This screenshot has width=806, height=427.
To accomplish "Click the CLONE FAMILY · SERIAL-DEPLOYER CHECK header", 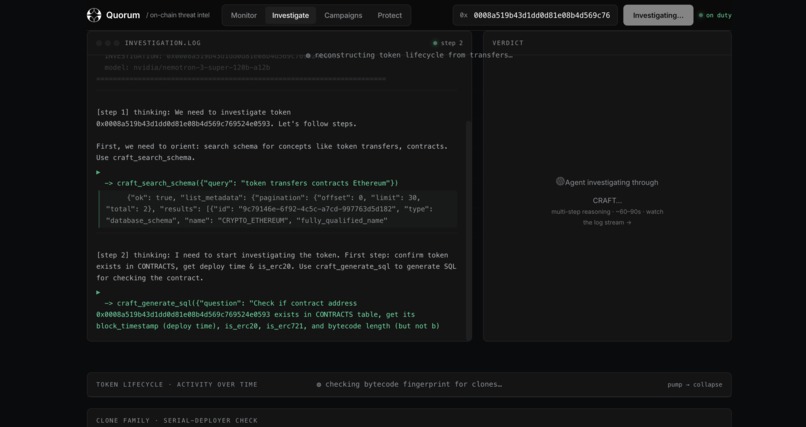I will coord(177,420).
